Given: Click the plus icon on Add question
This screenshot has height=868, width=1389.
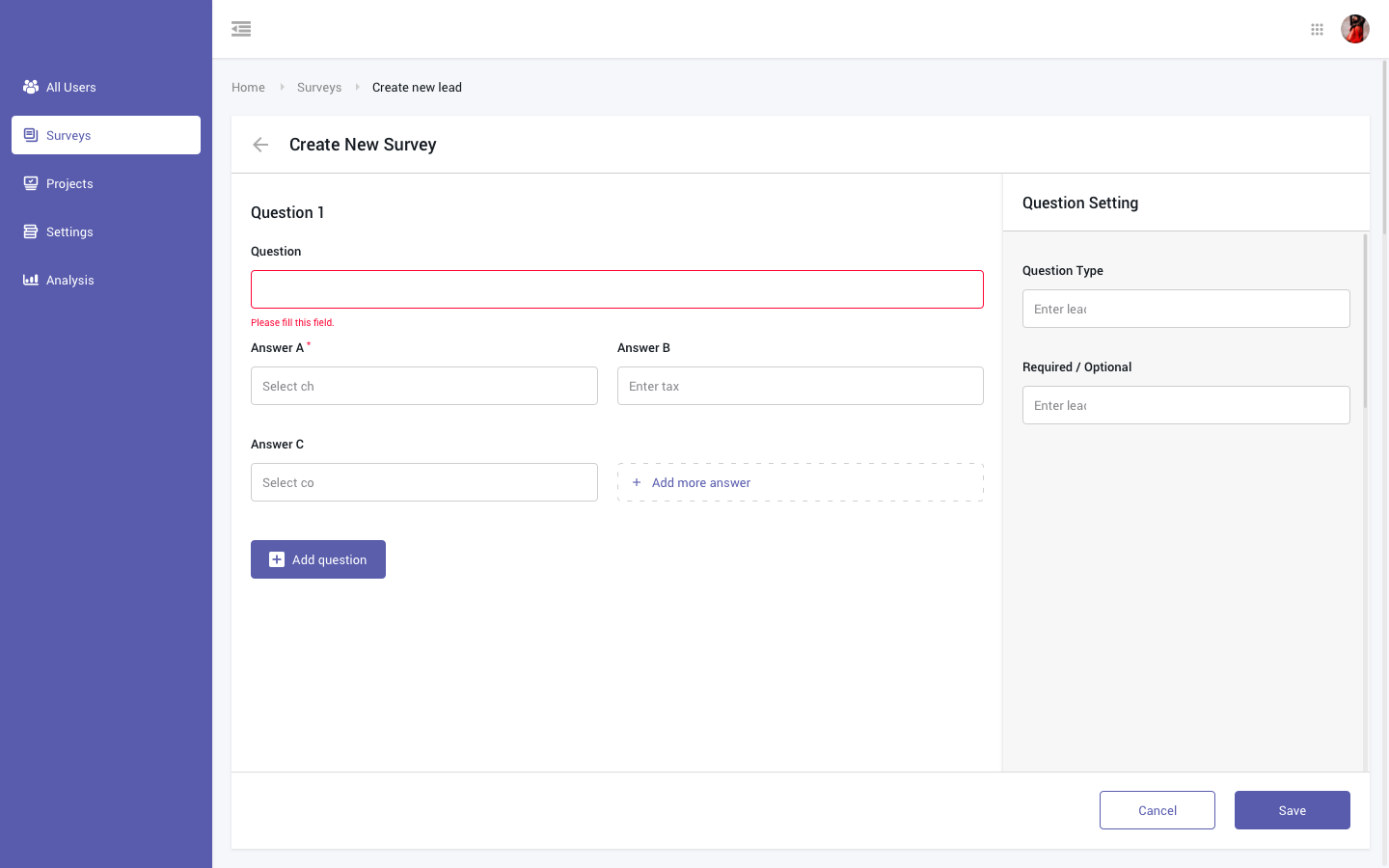Looking at the screenshot, I should 277,559.
